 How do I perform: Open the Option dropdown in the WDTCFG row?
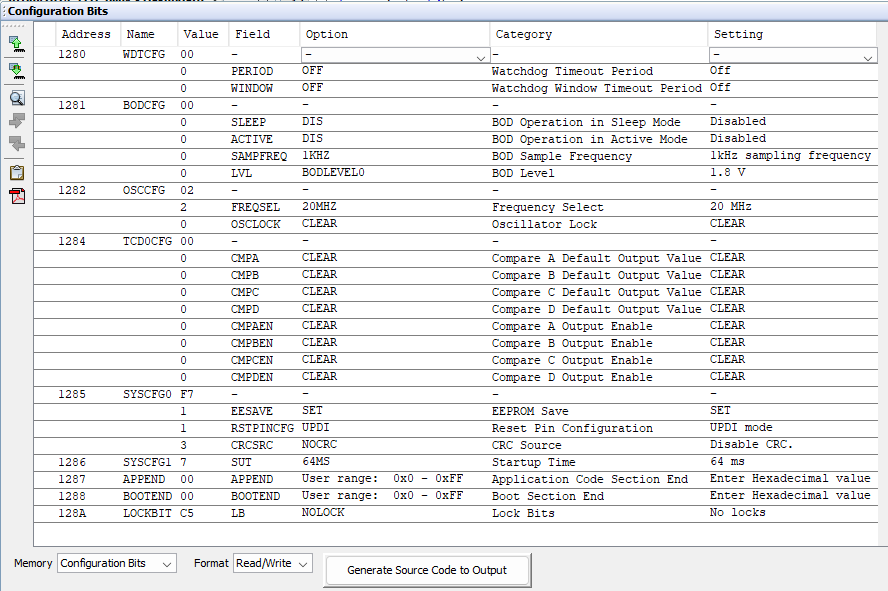tap(395, 55)
